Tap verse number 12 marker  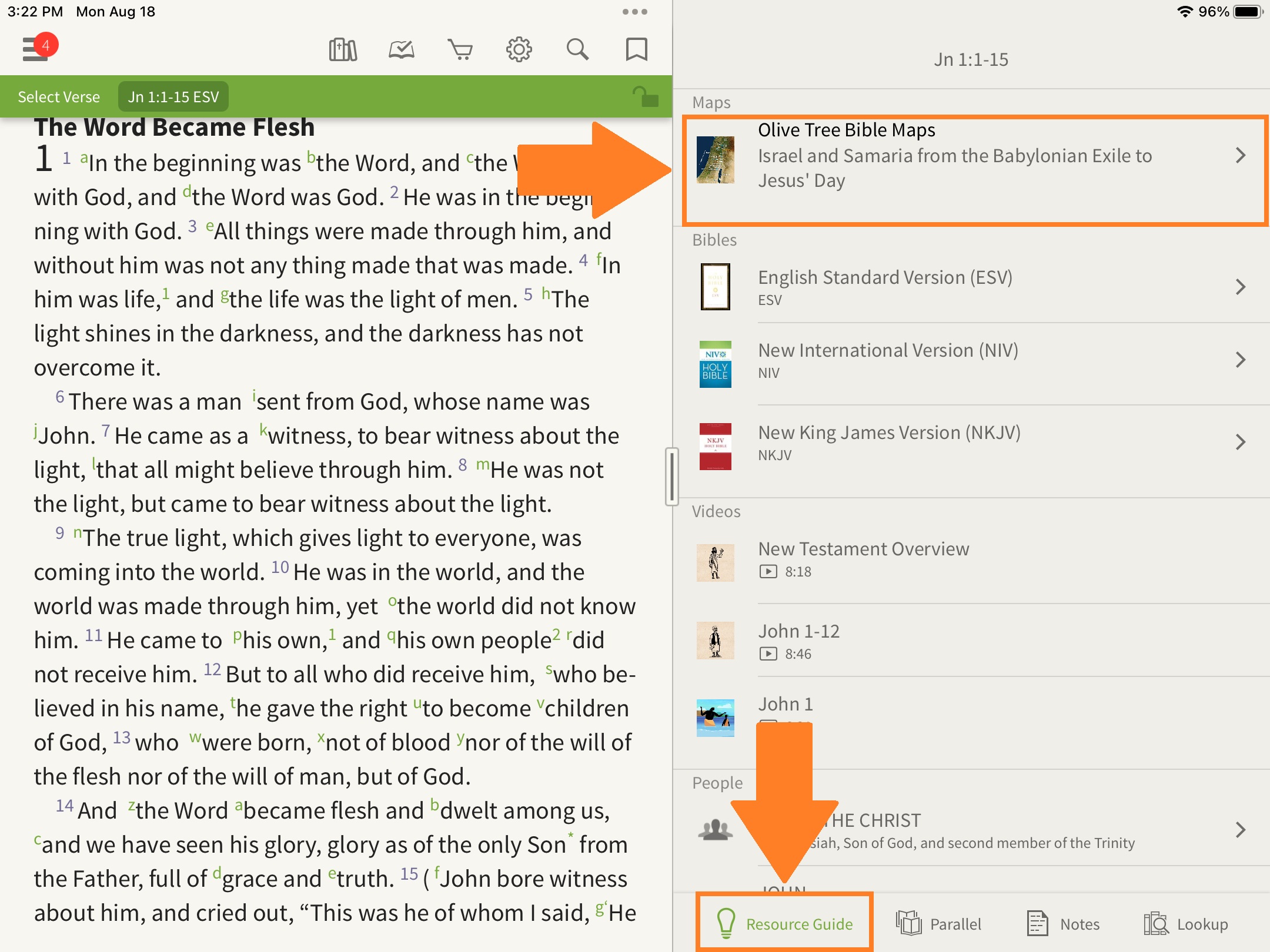(212, 669)
